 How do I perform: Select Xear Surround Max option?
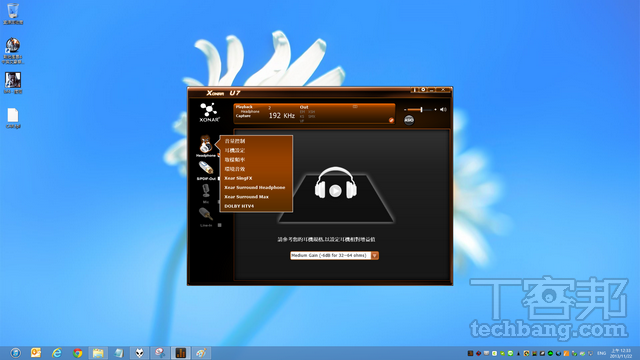[x=247, y=197]
